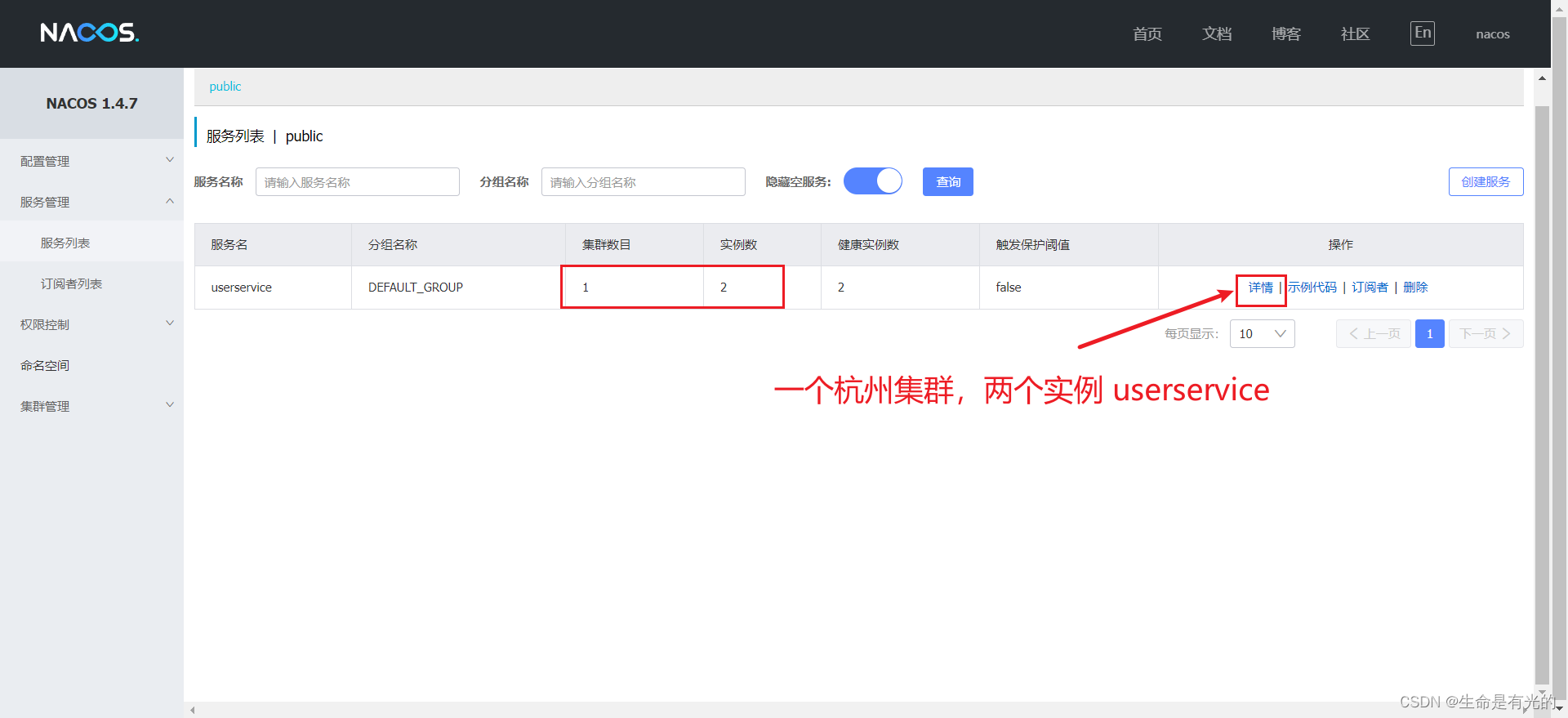Focus the 服务名称 input field

point(358,181)
